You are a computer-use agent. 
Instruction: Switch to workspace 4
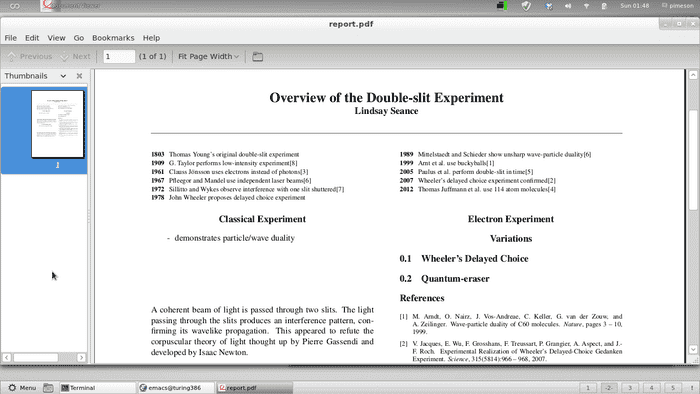(x=651, y=388)
